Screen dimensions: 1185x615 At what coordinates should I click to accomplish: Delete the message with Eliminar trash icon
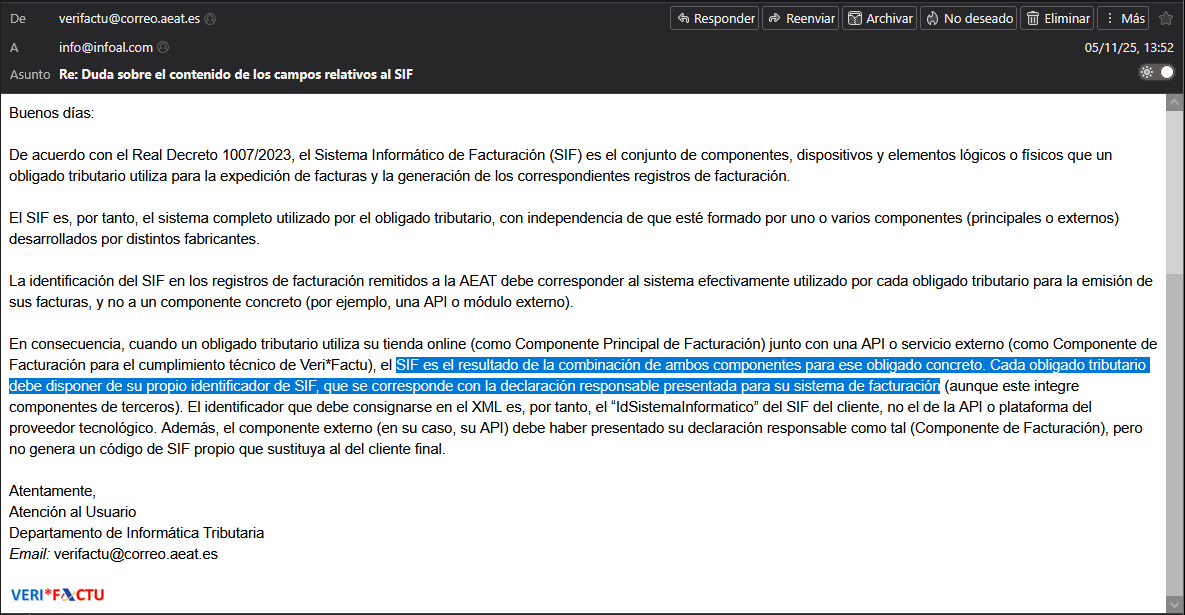click(1057, 18)
